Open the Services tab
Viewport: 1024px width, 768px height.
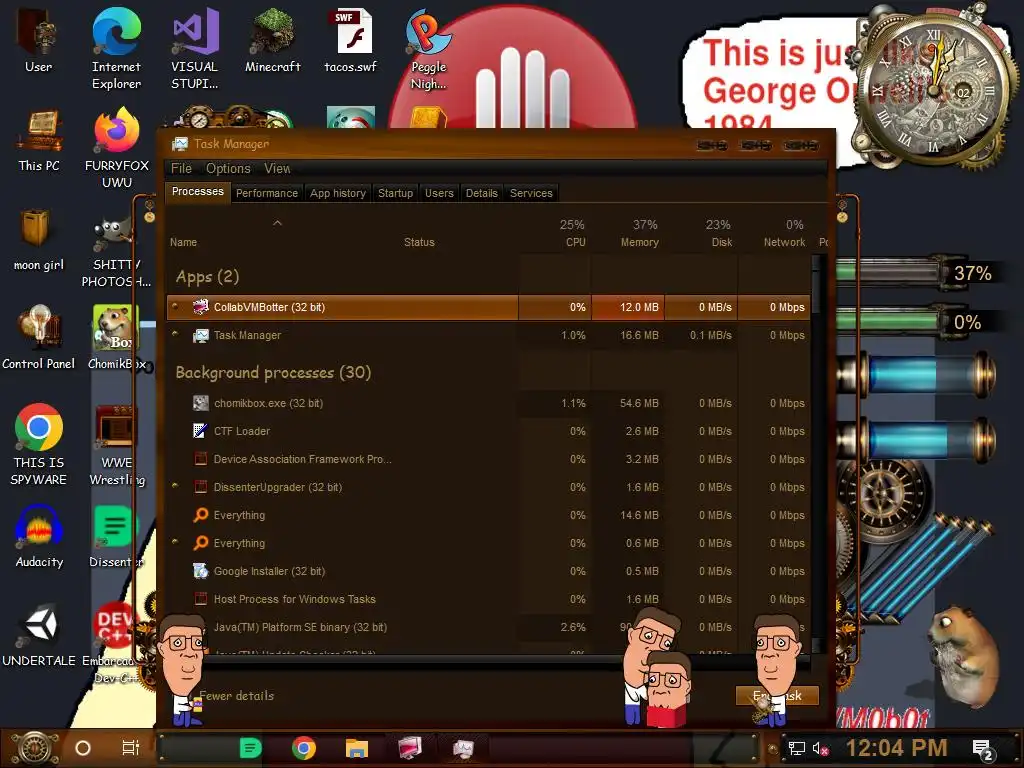tap(531, 193)
